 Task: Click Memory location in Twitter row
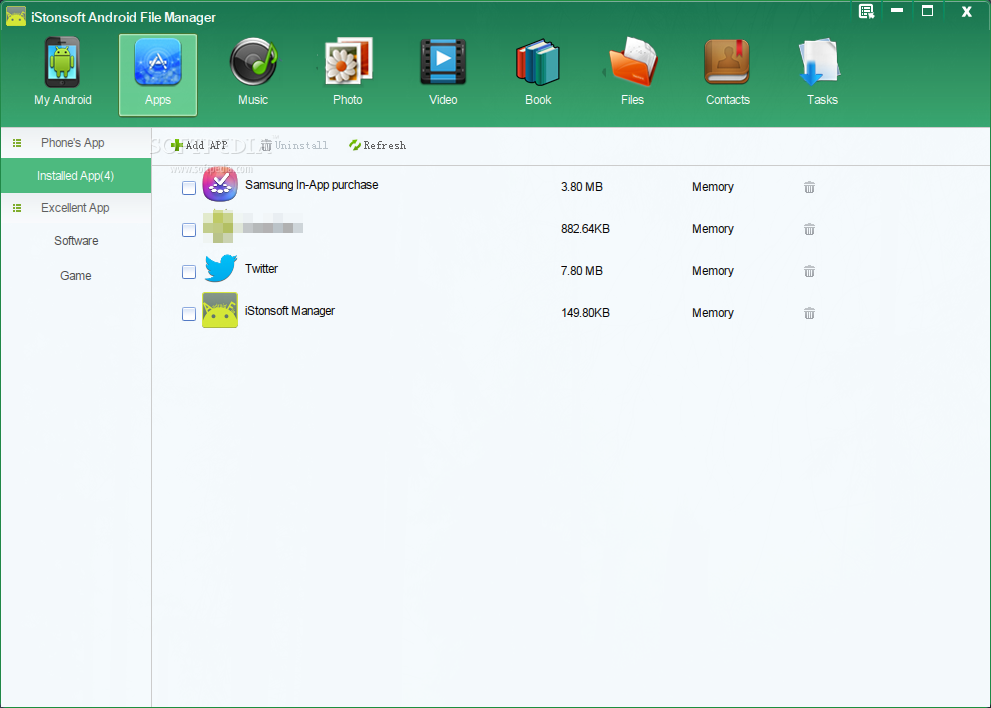coord(712,271)
